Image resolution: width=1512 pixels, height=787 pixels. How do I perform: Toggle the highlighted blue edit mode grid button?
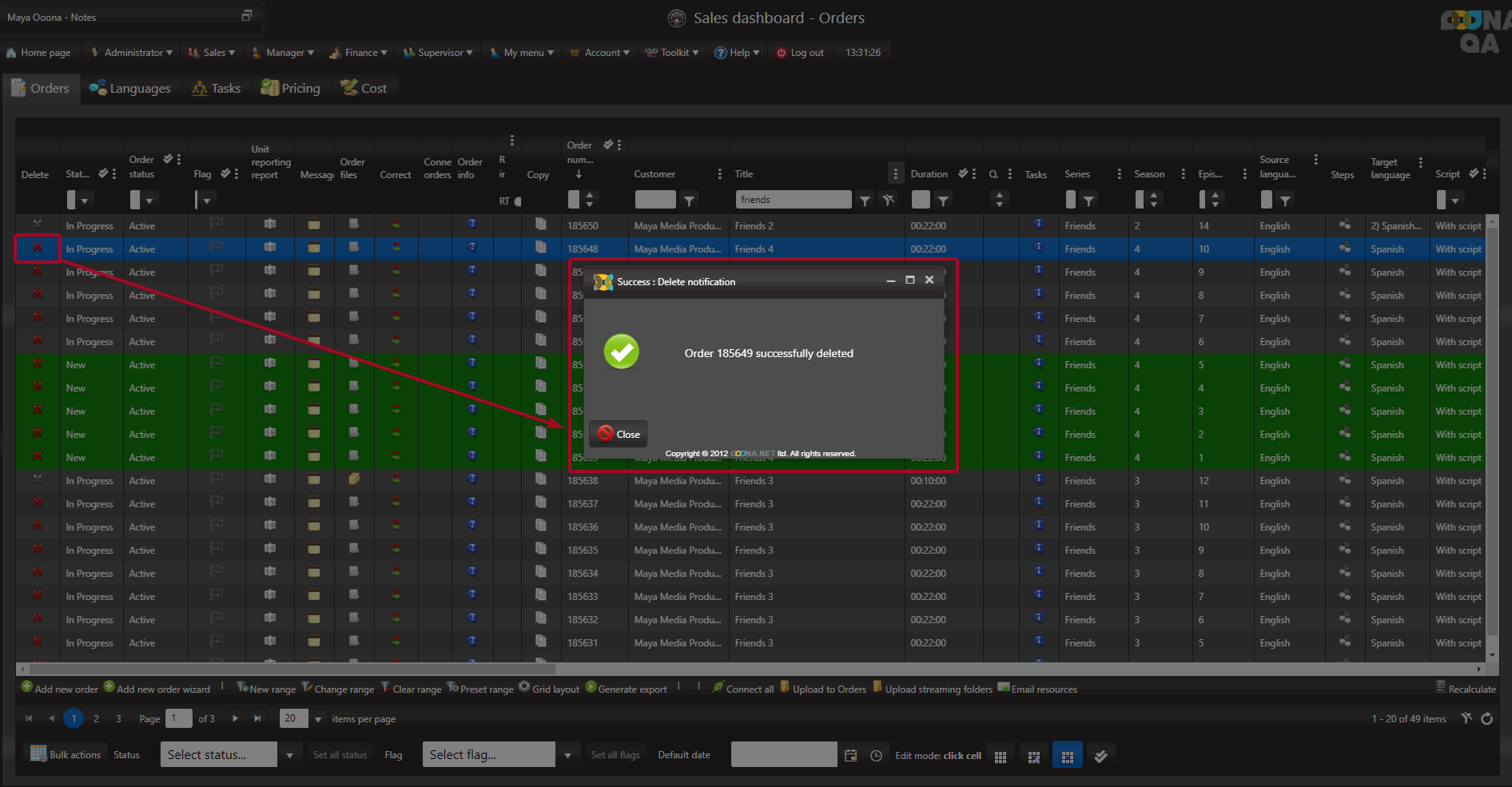(1067, 756)
